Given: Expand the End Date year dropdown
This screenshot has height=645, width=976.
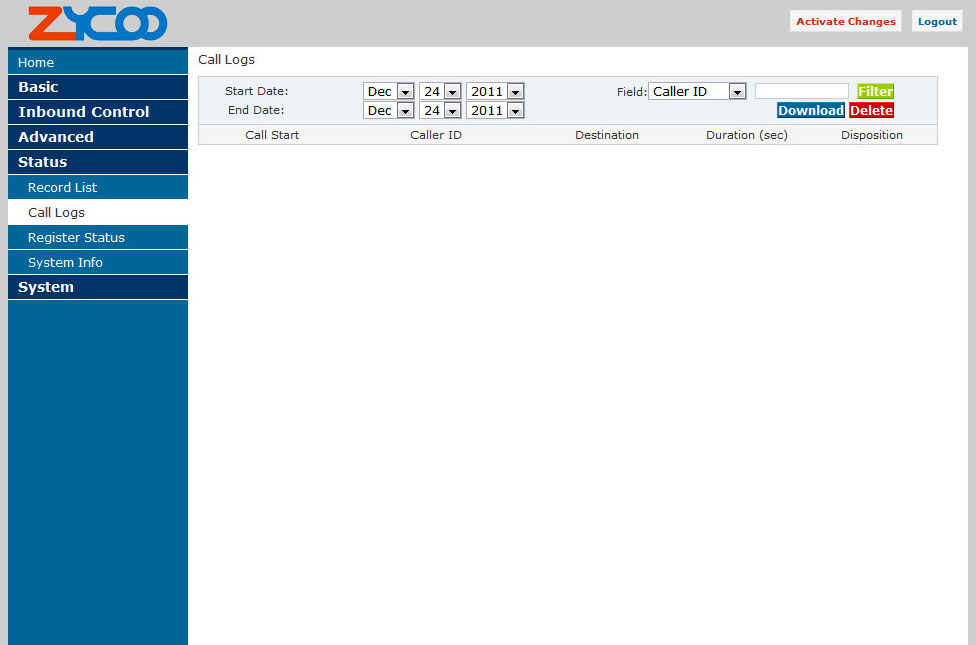Looking at the screenshot, I should [x=495, y=111].
